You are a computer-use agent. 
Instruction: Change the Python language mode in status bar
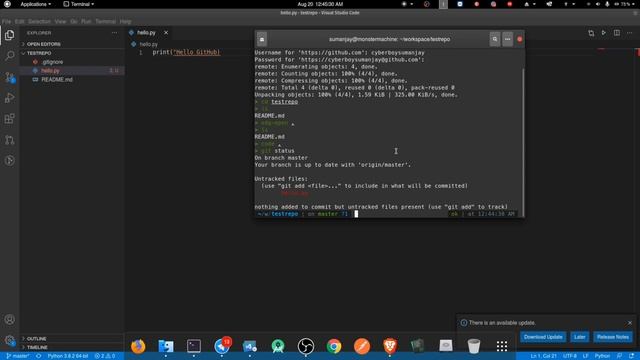pos(602,356)
